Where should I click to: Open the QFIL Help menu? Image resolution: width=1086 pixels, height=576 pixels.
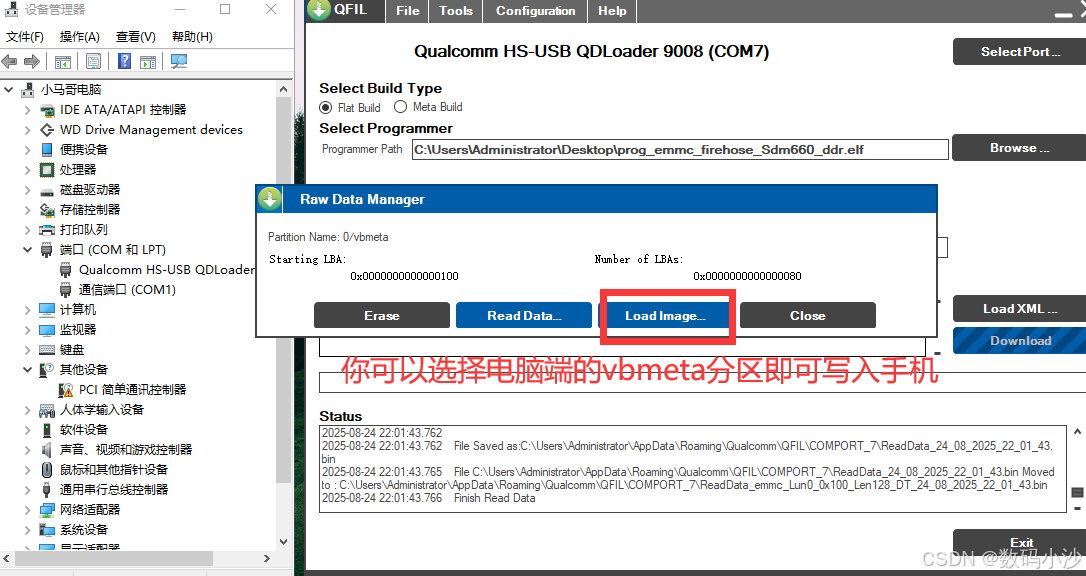(x=612, y=11)
